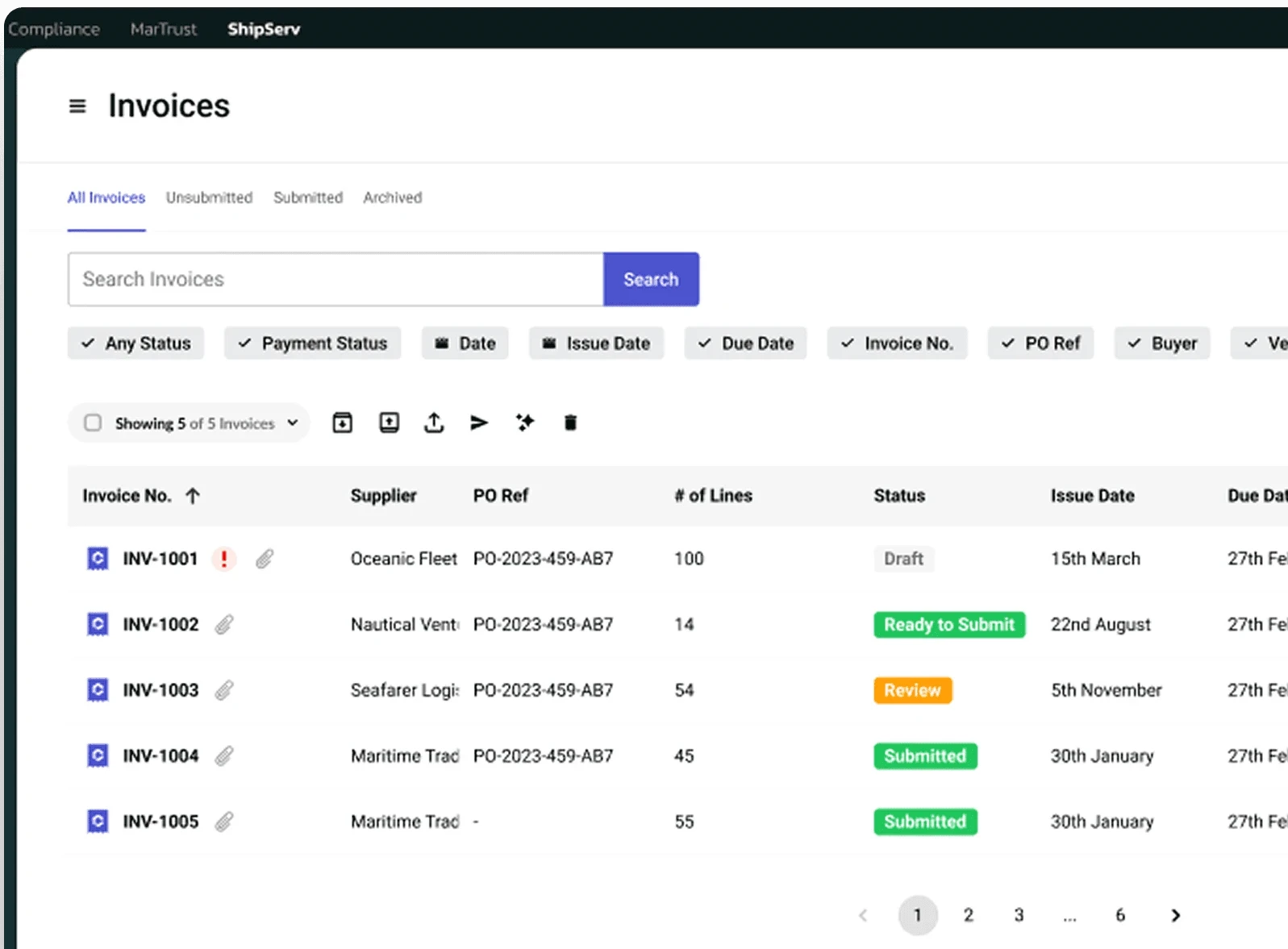1288x949 pixels.
Task: Click the red warning icon on INV-1001
Action: click(224, 558)
